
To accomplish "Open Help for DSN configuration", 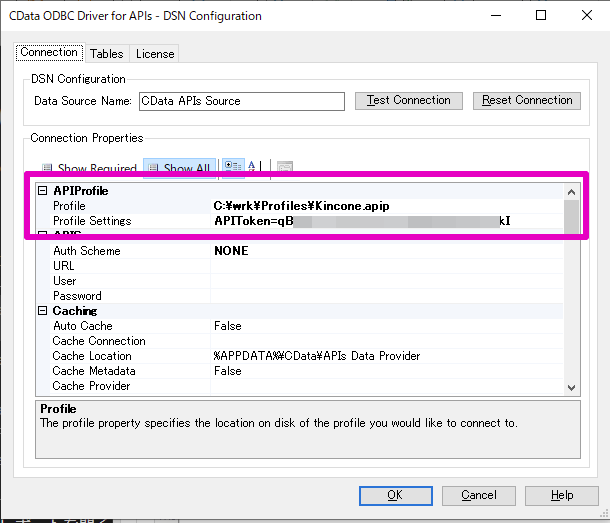I will click(562, 496).
